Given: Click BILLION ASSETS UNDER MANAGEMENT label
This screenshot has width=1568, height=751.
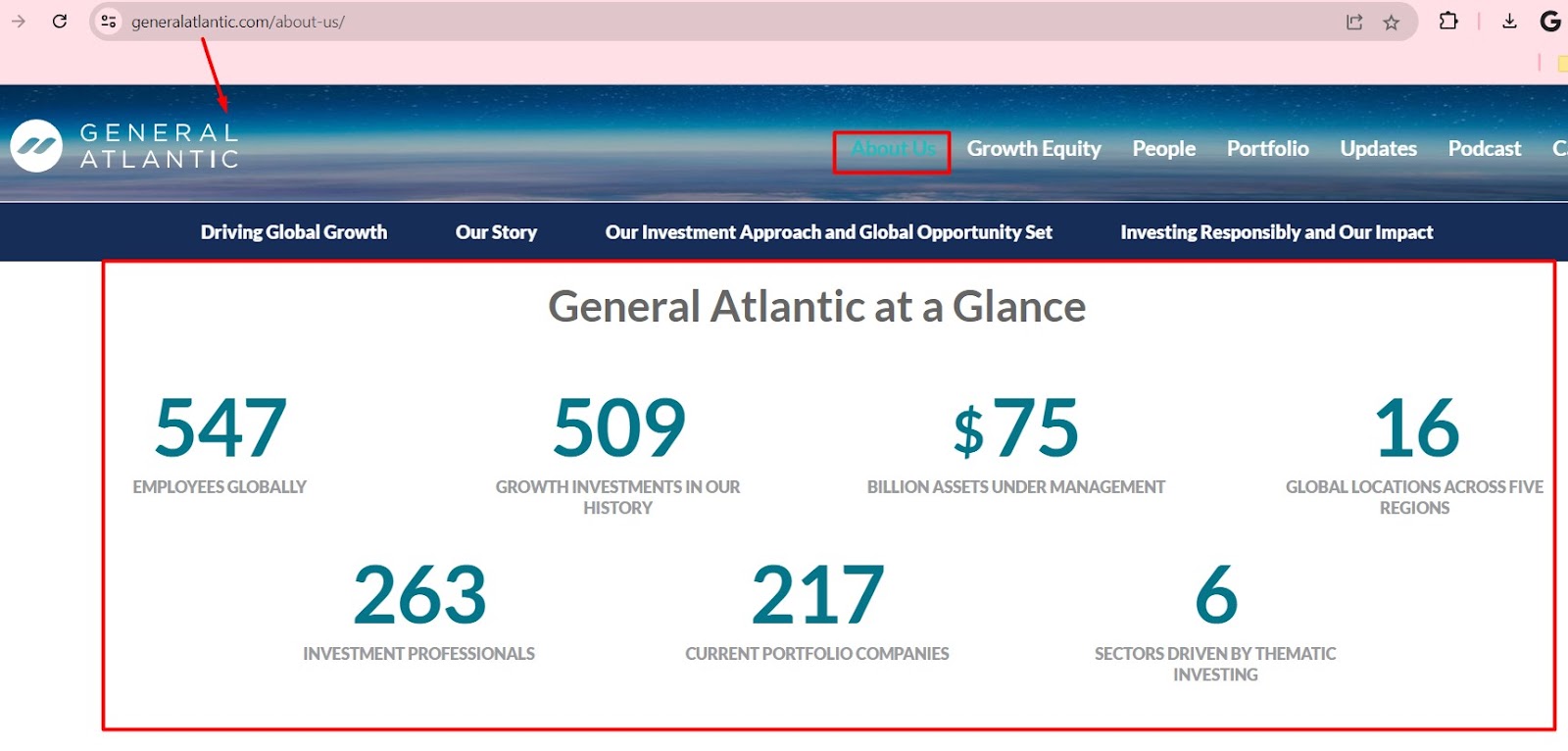Looking at the screenshot, I should [x=1016, y=487].
